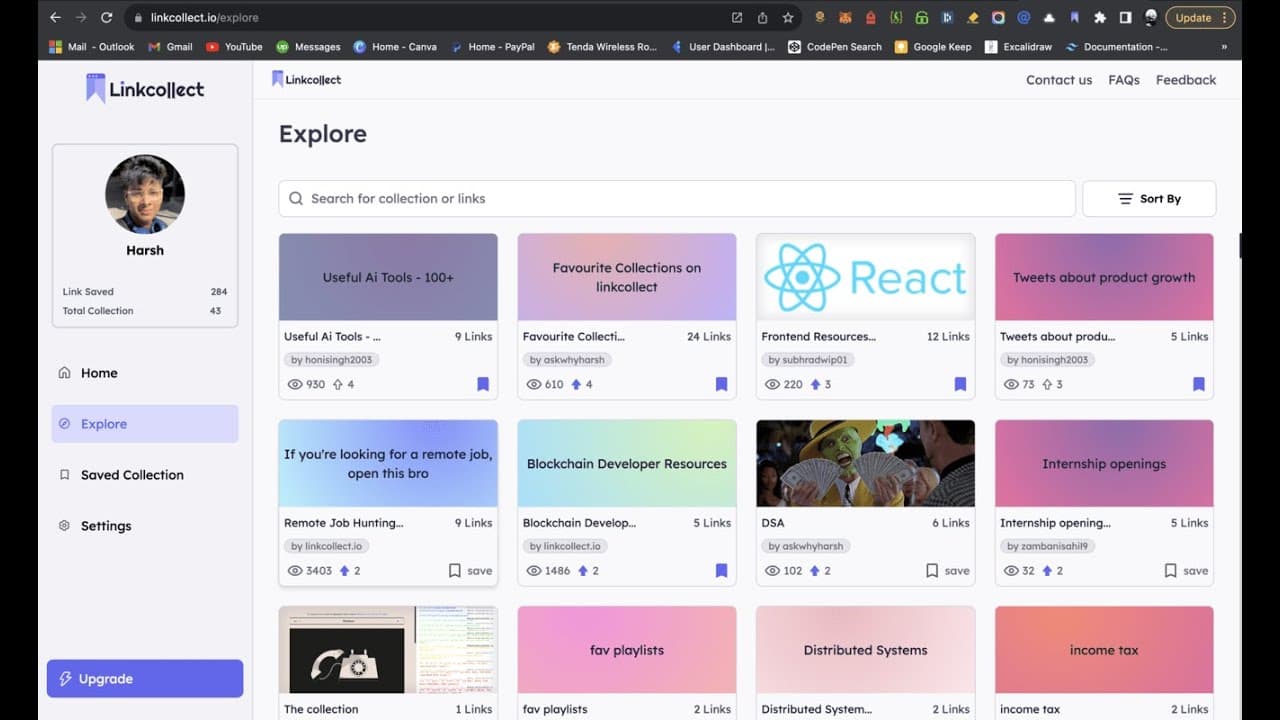The width and height of the screenshot is (1280, 720).
Task: Save the DSA collection
Action: pyautogui.click(x=947, y=571)
